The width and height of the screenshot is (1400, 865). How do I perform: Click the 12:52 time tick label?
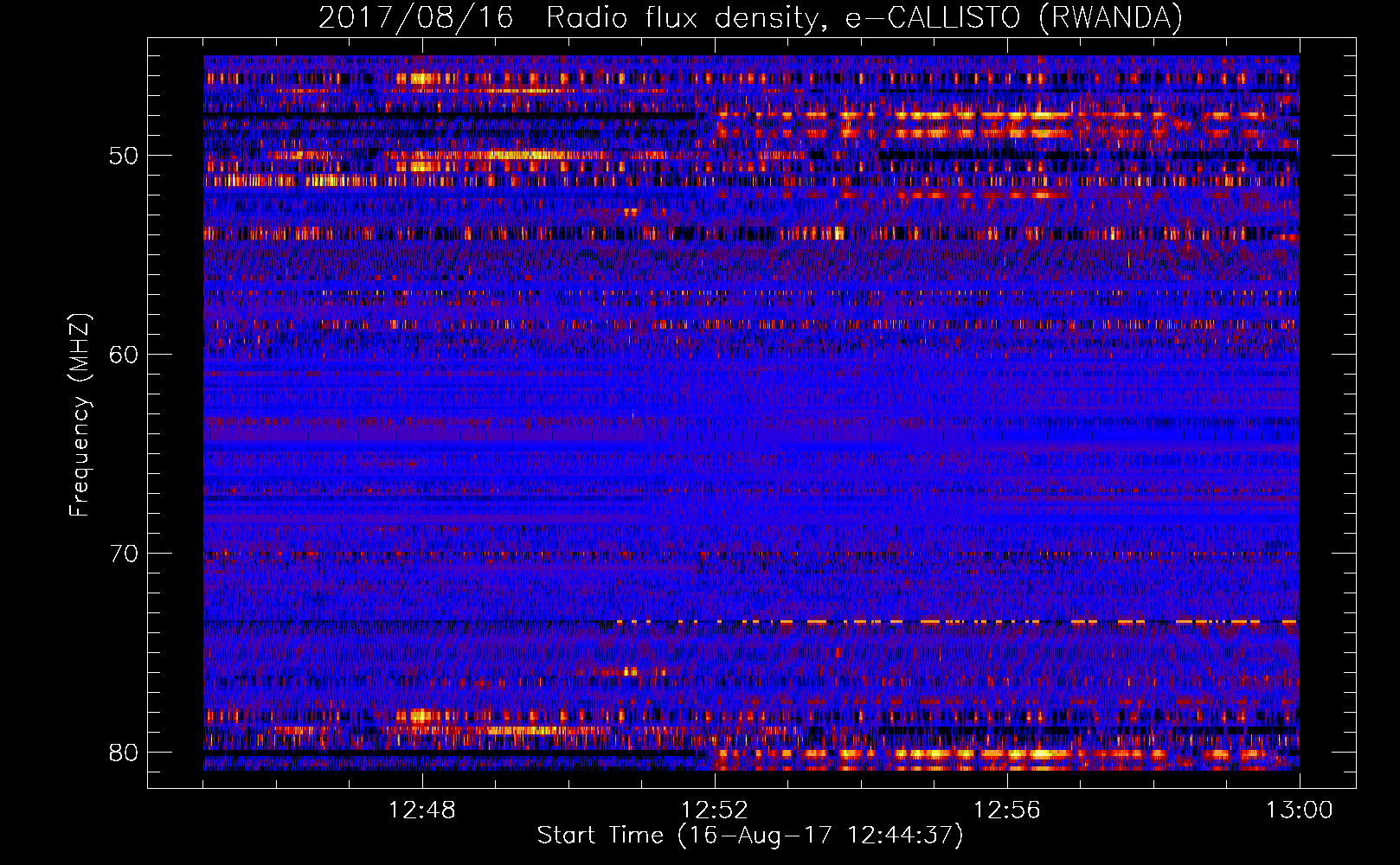(x=715, y=811)
